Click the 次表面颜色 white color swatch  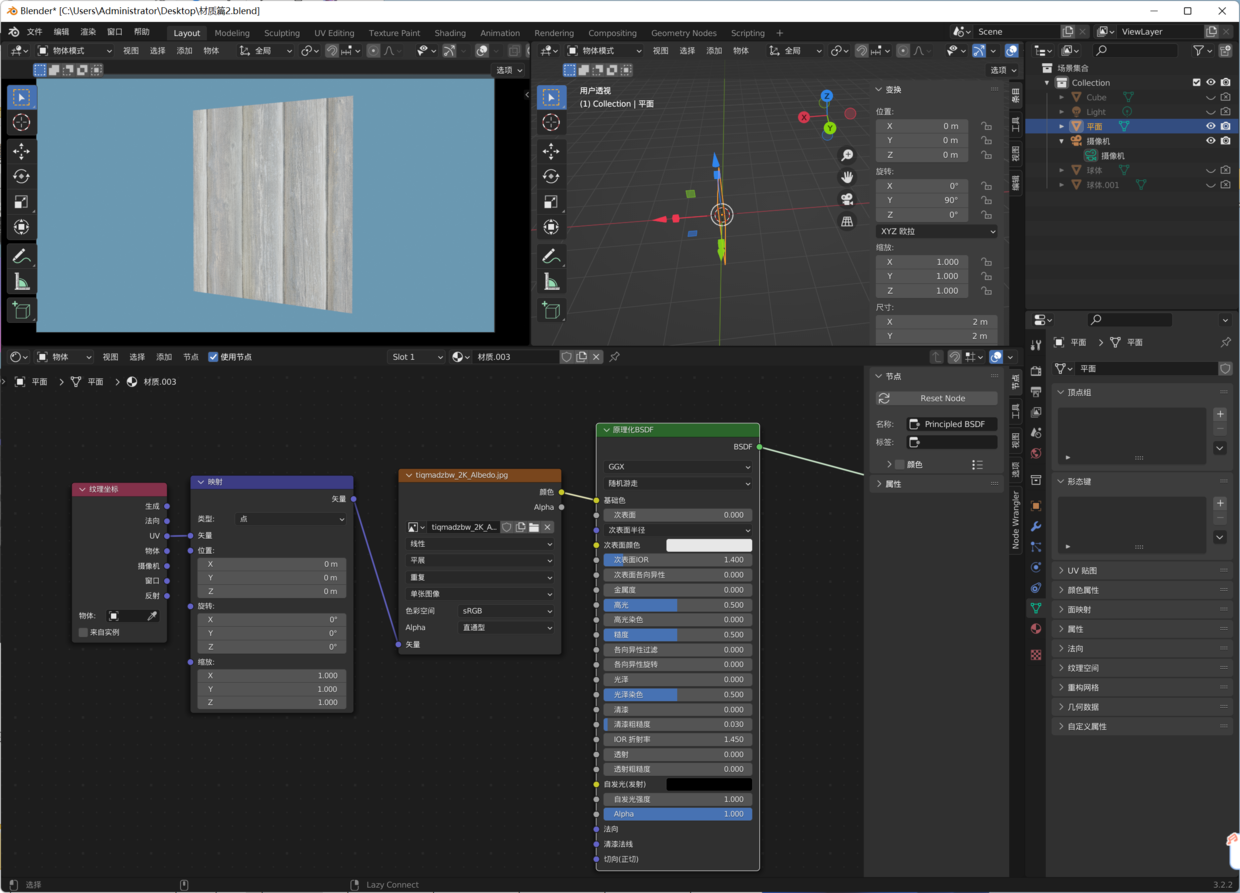click(x=709, y=545)
